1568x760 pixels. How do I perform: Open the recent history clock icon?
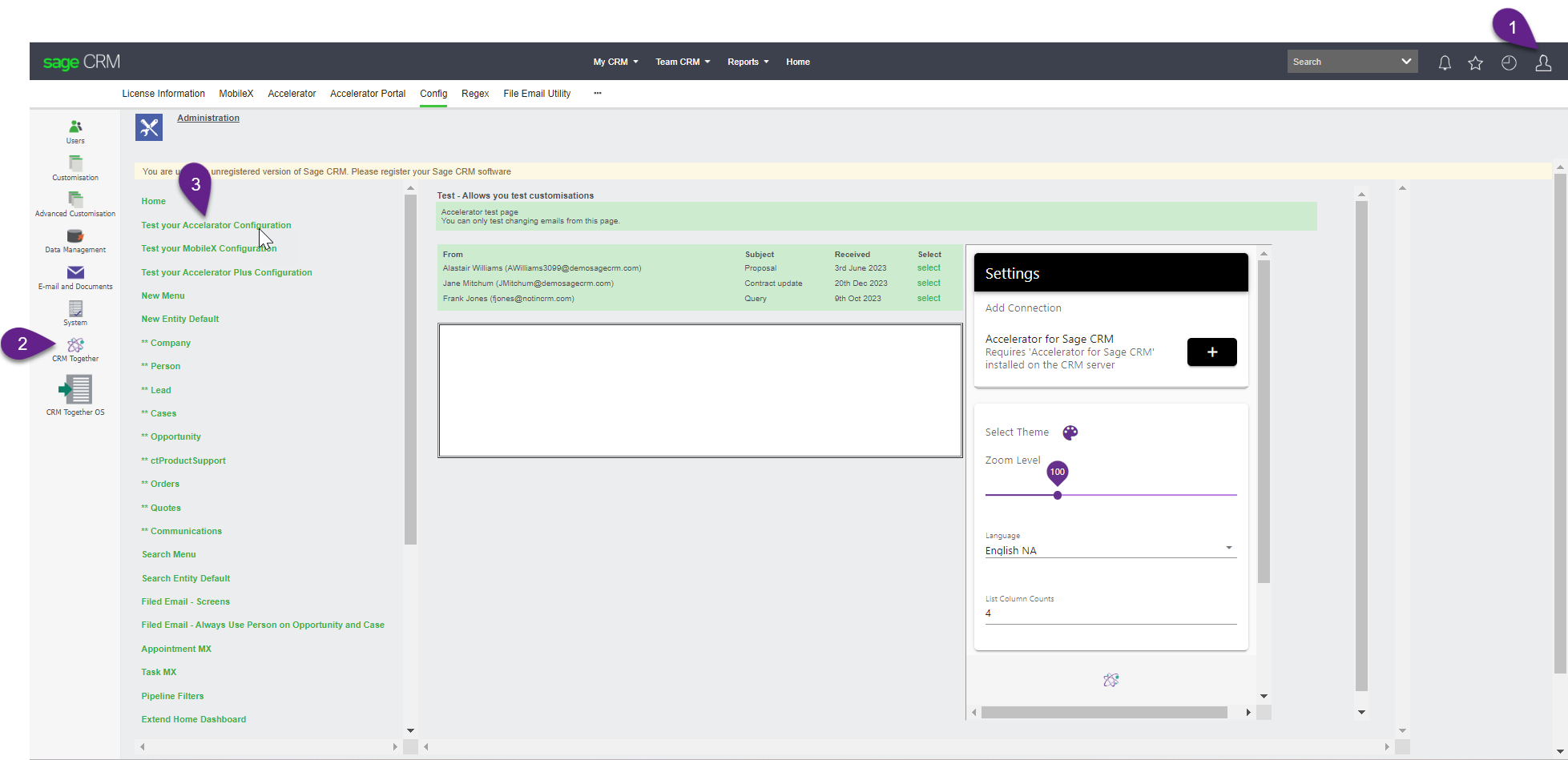tap(1509, 62)
